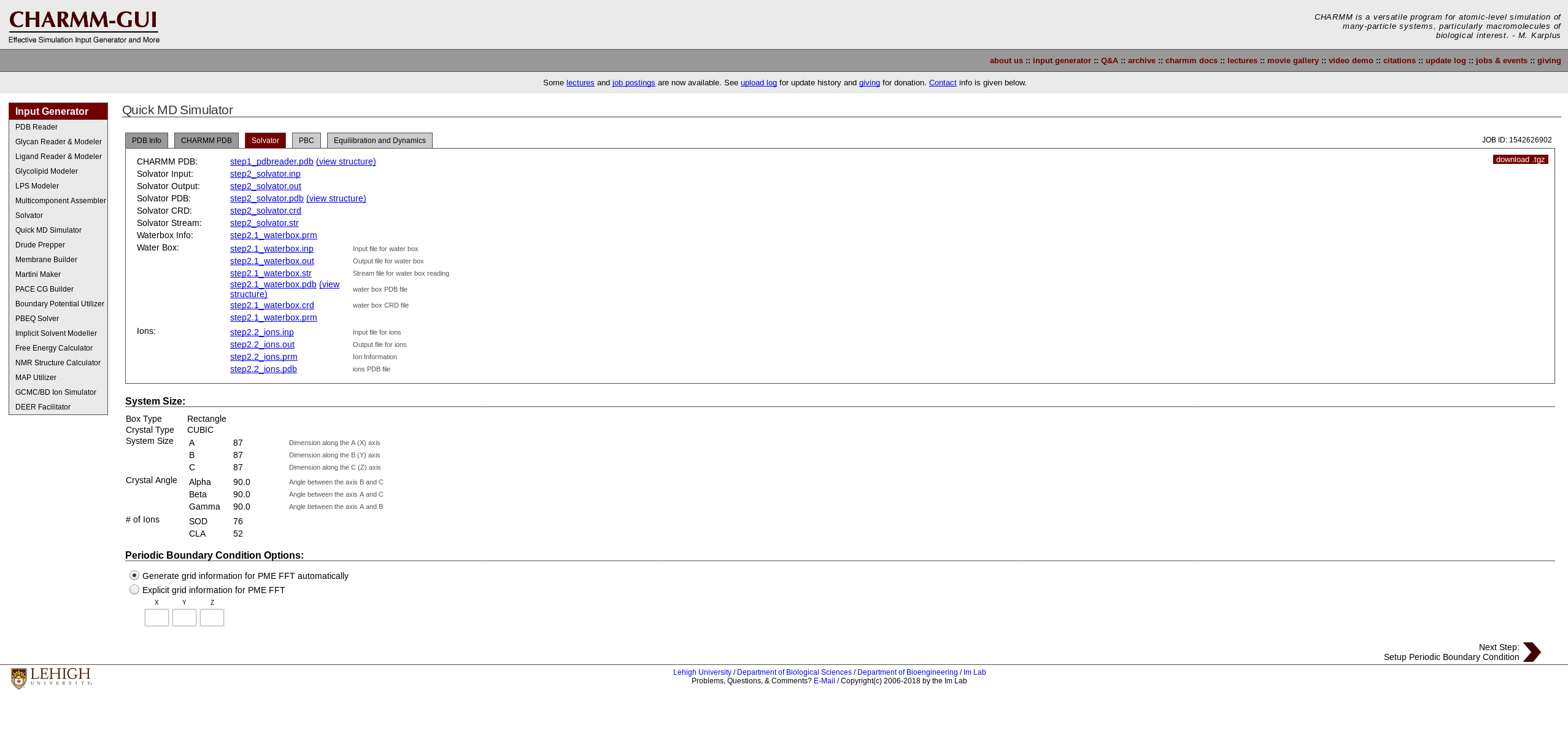This screenshot has height=730, width=1568.
Task: Open GCMC/BD Ion Simulator
Action: (56, 392)
